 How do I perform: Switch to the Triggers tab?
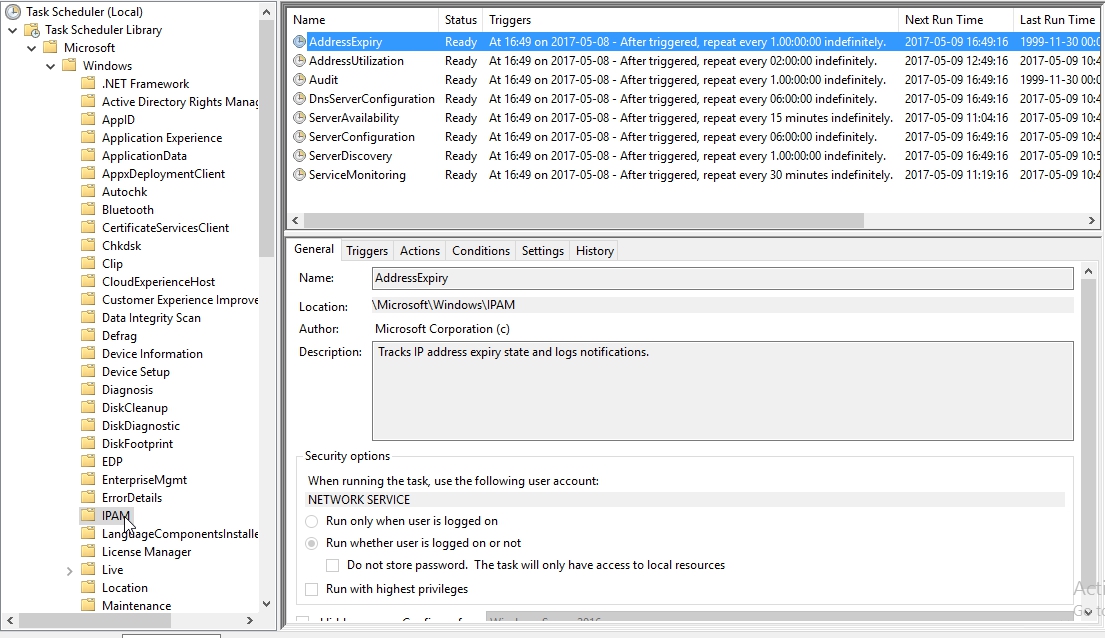point(367,251)
